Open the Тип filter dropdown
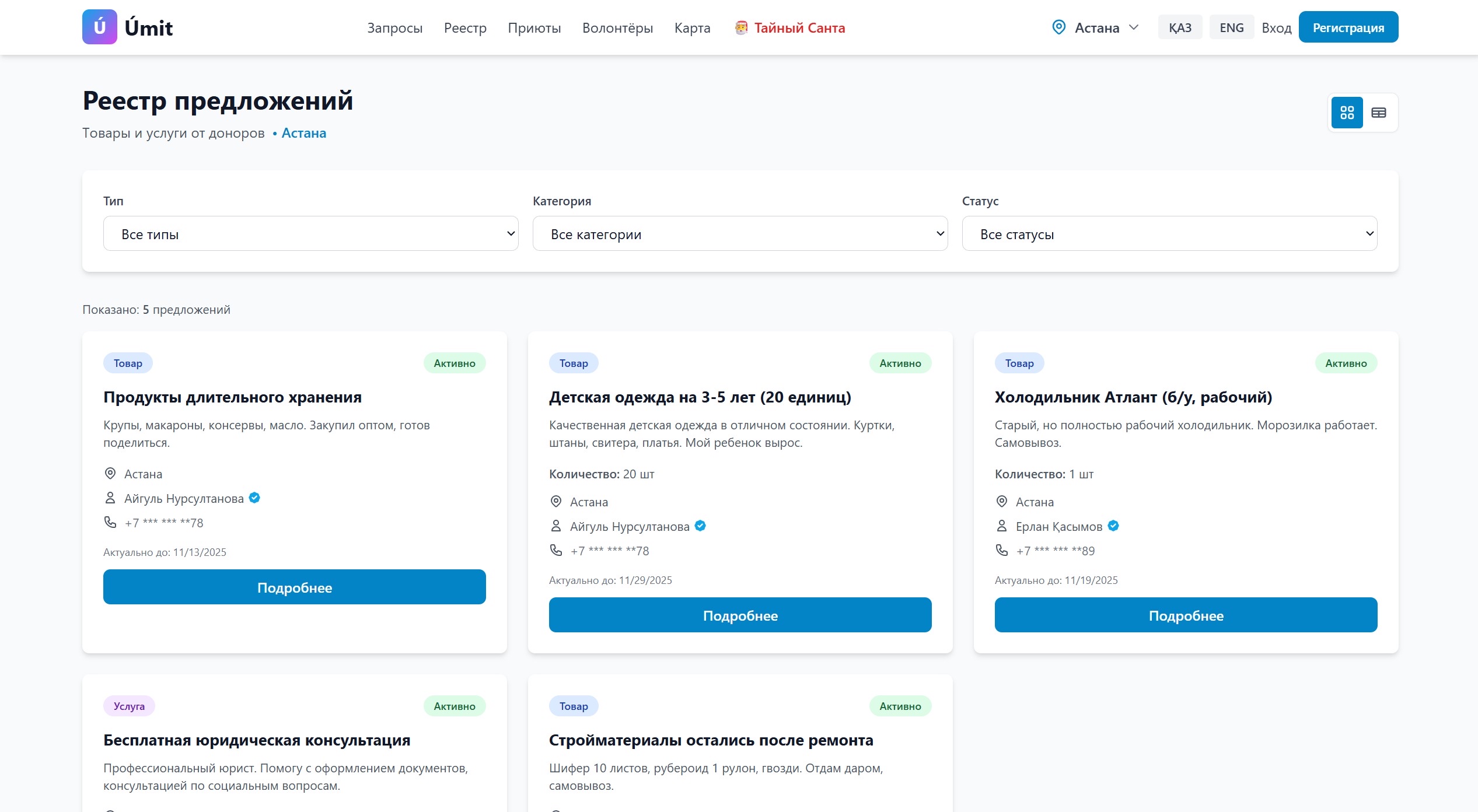 tap(310, 234)
